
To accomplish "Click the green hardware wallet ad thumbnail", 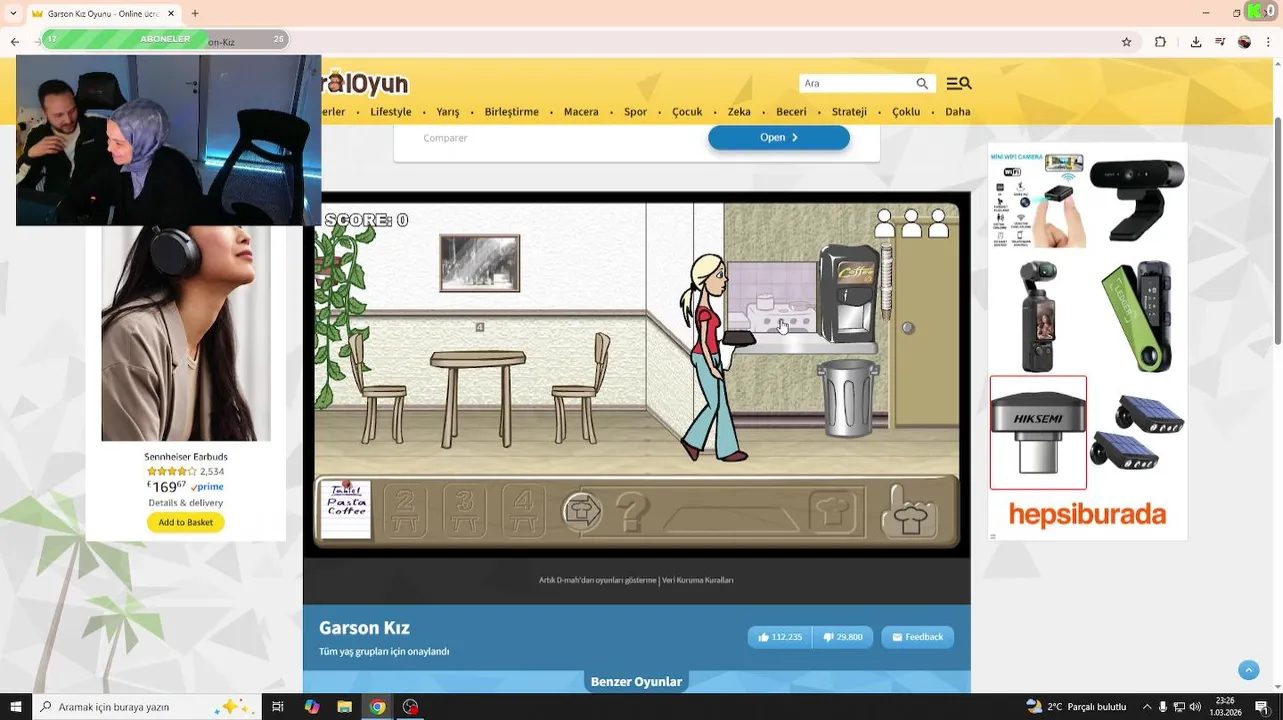I will (1137, 316).
